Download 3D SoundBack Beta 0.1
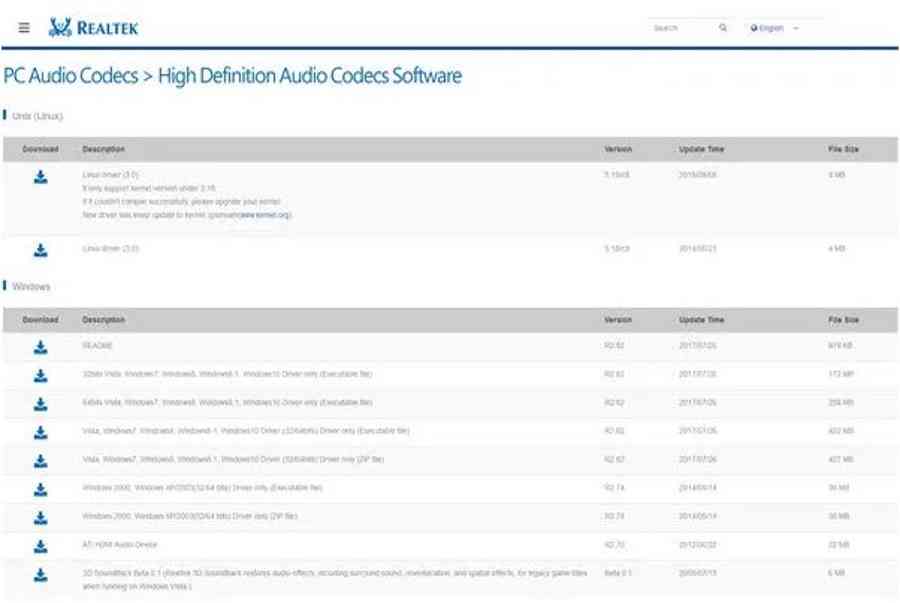The width and height of the screenshot is (900, 603). coord(41,575)
